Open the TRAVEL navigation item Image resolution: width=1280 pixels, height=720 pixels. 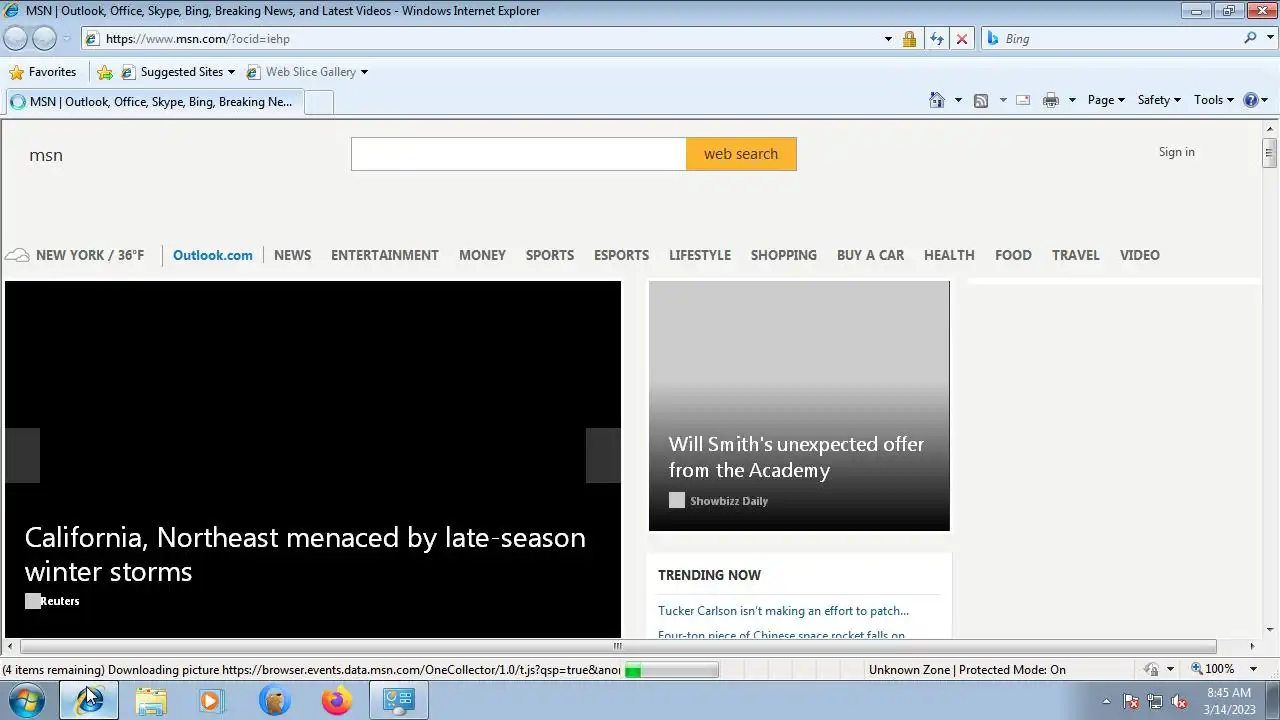[x=1076, y=255]
